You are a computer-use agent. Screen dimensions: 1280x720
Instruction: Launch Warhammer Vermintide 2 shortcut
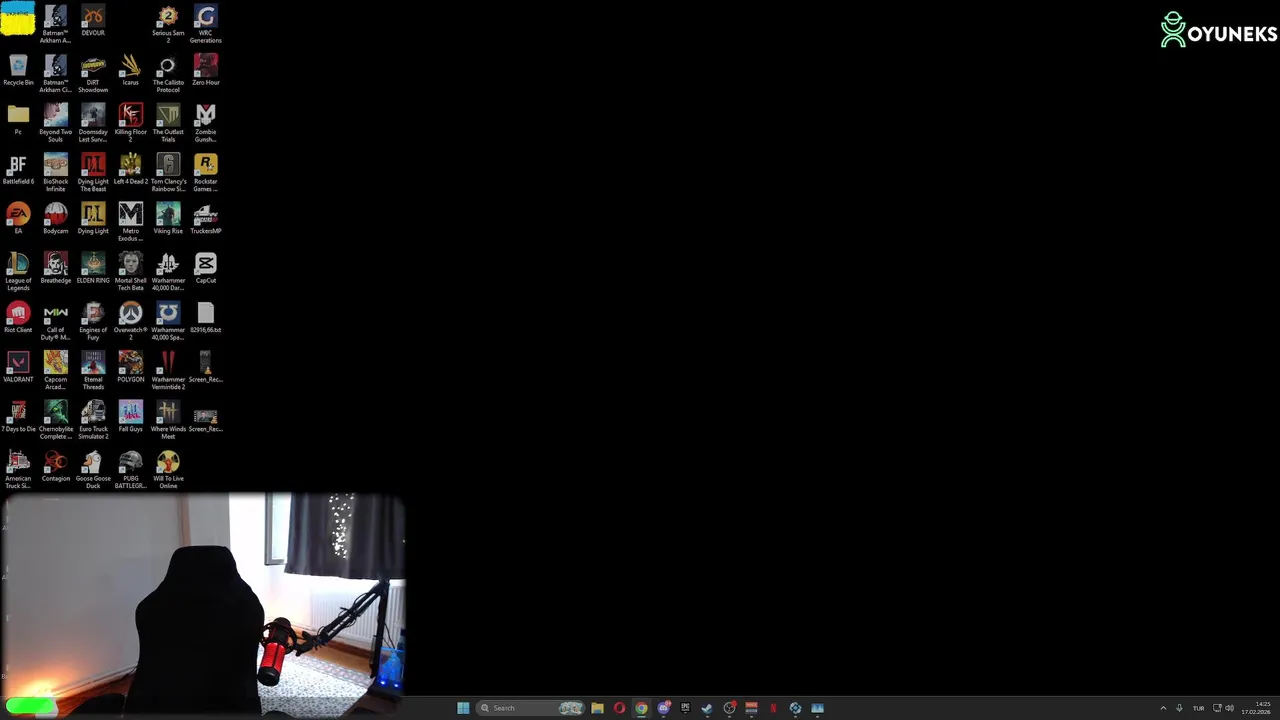[x=168, y=370]
